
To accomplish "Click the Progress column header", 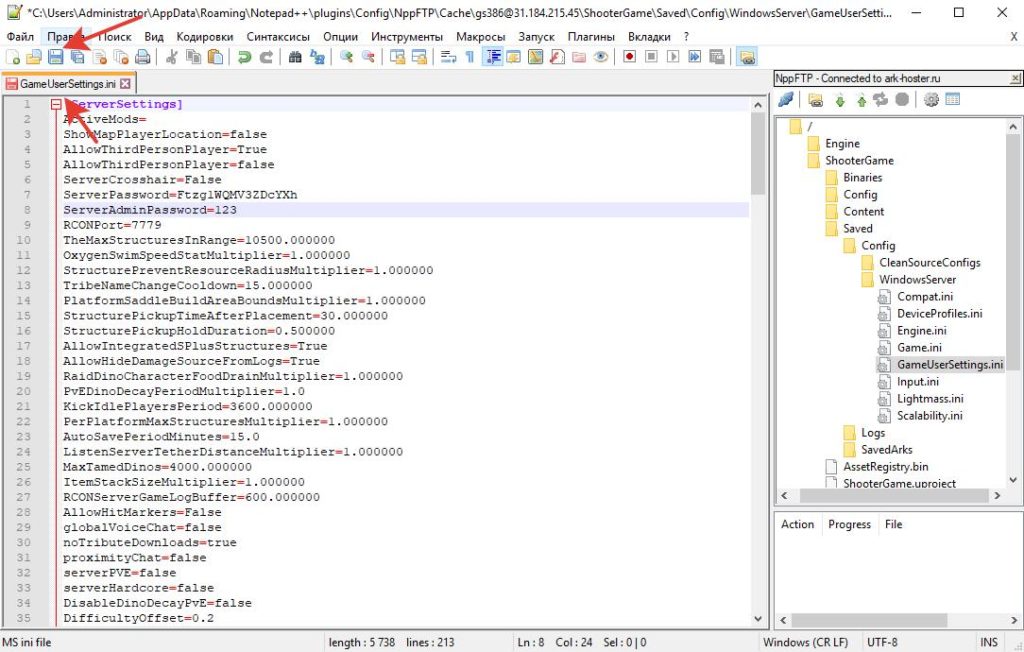I will point(849,525).
